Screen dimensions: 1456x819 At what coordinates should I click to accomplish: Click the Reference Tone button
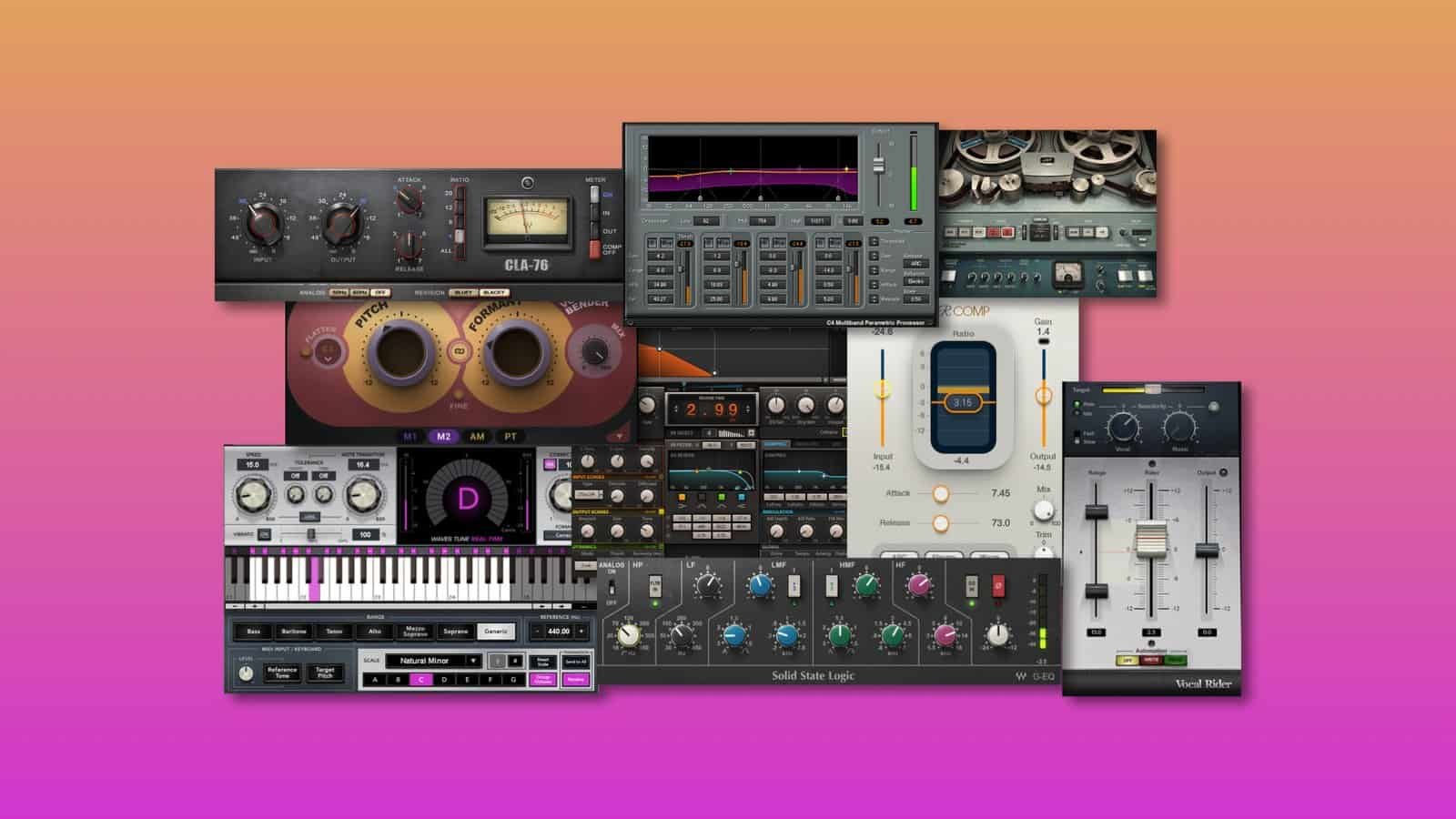pyautogui.click(x=282, y=673)
